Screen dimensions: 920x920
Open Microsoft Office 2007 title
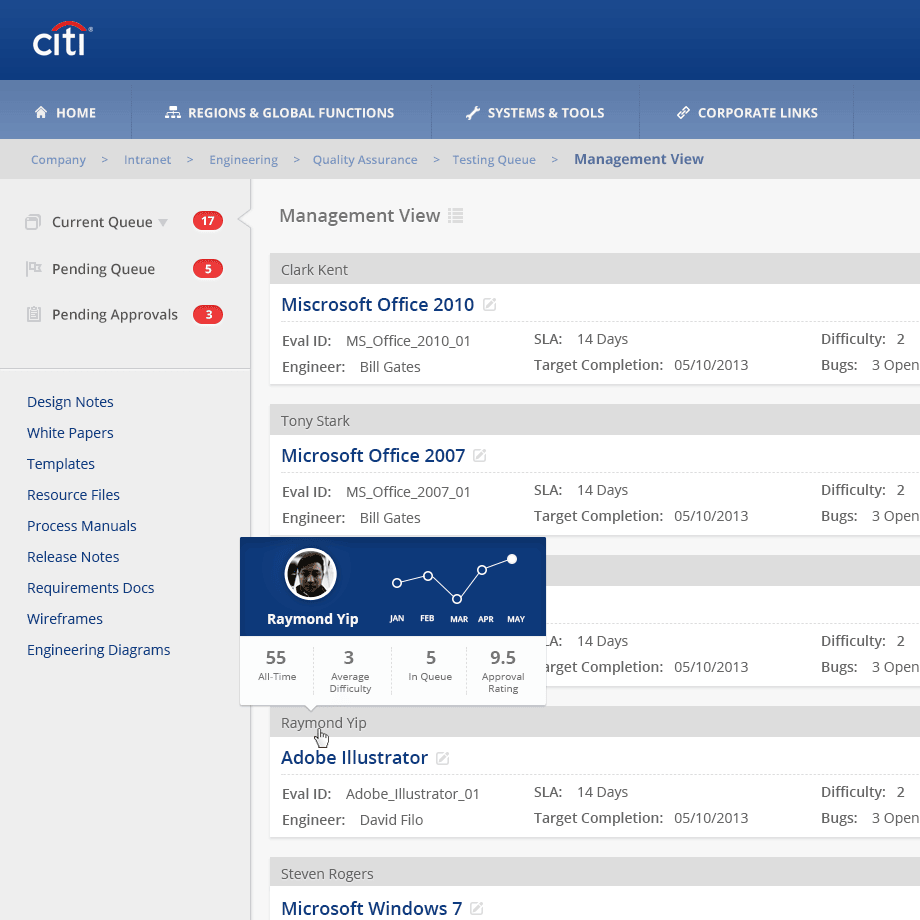point(373,455)
